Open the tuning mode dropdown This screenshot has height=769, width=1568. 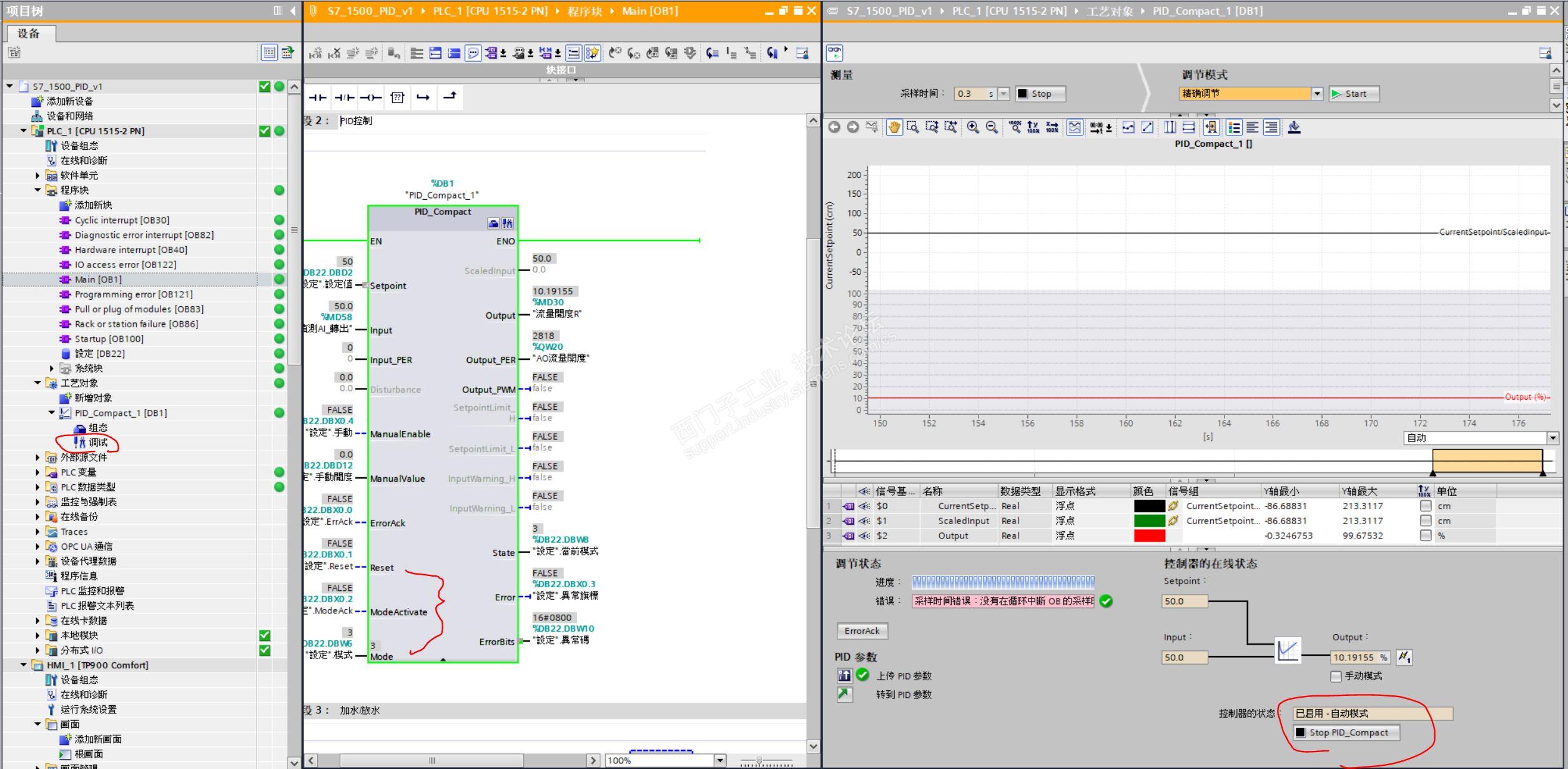(x=1317, y=94)
